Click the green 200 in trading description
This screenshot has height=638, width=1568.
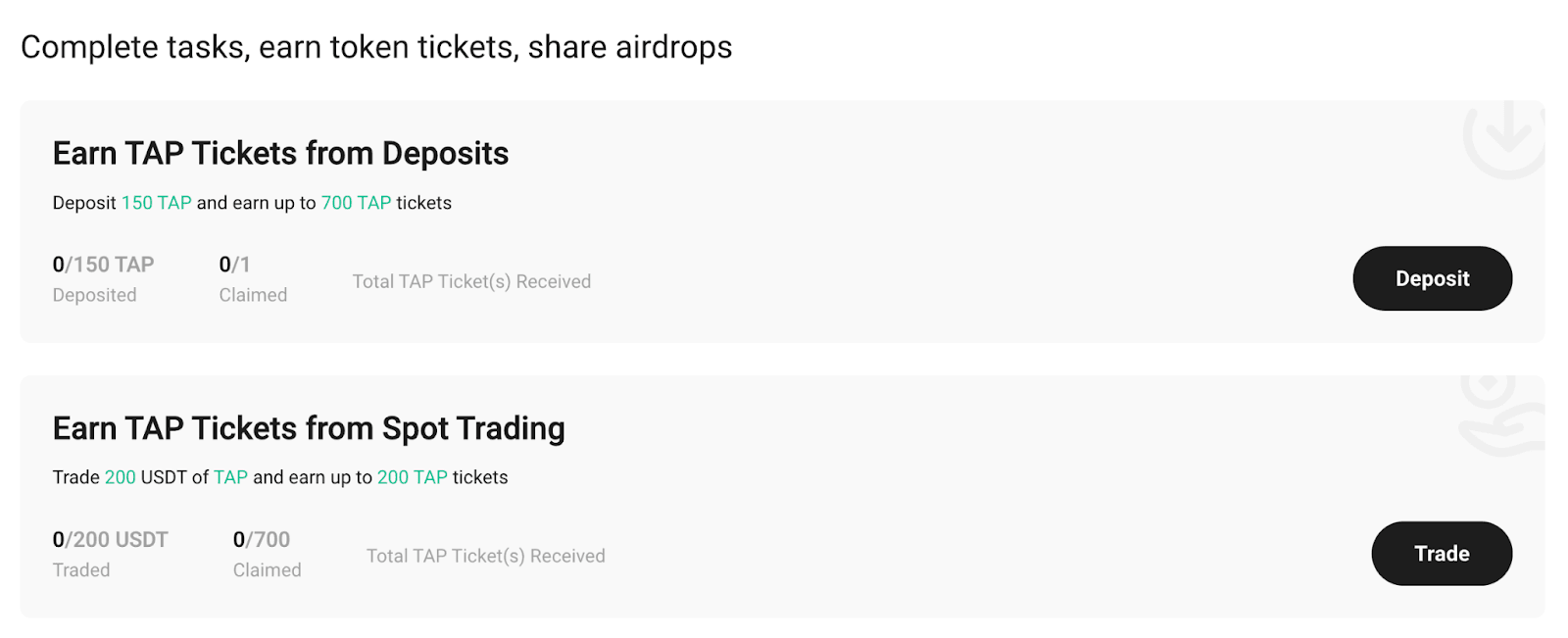point(120,477)
